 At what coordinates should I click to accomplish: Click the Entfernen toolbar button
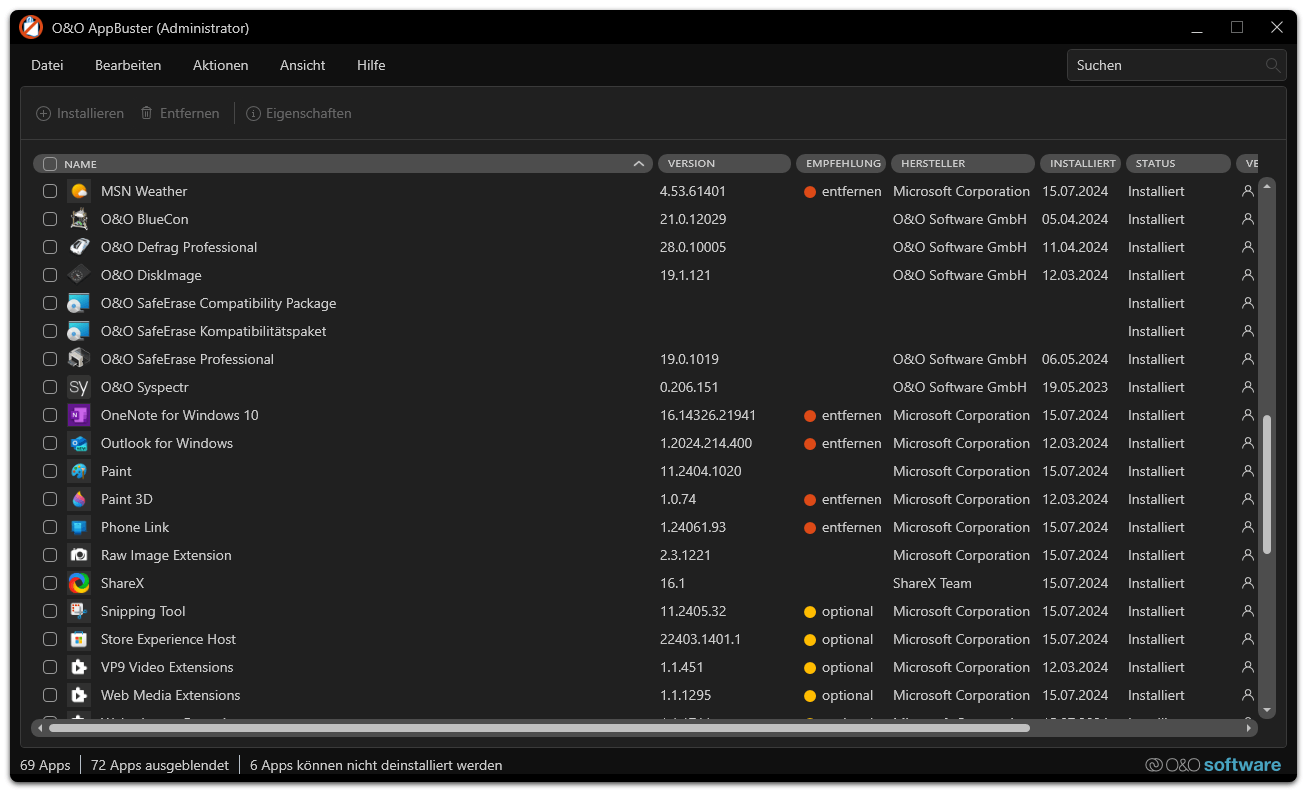point(180,113)
